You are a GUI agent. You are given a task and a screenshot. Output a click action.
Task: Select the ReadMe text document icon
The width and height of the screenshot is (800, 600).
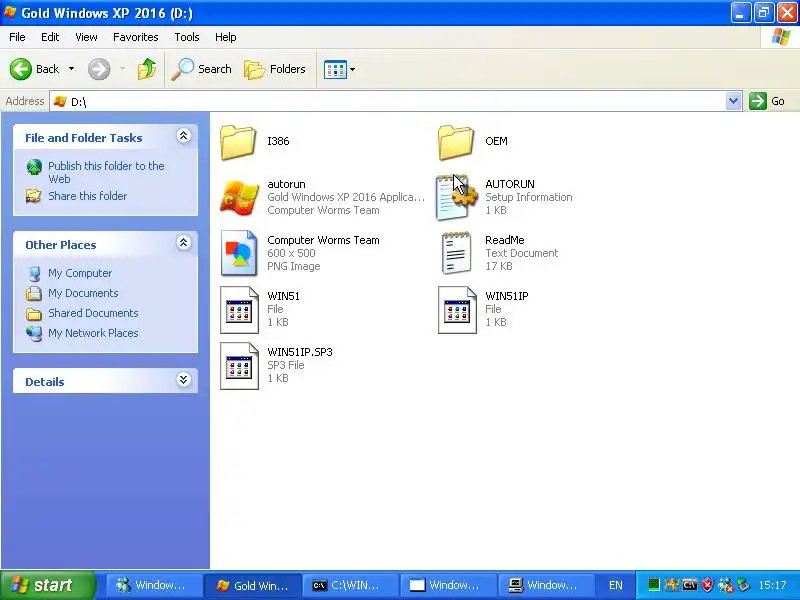click(x=456, y=253)
